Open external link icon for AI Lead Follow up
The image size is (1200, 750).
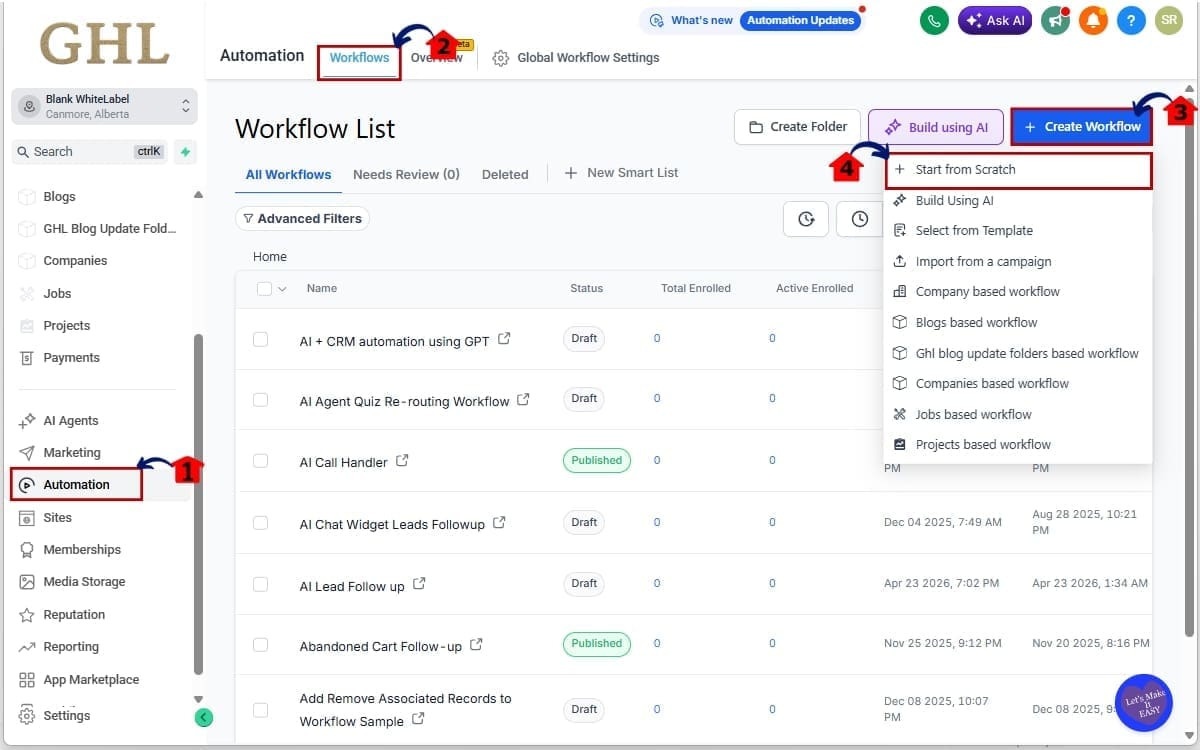(419, 584)
